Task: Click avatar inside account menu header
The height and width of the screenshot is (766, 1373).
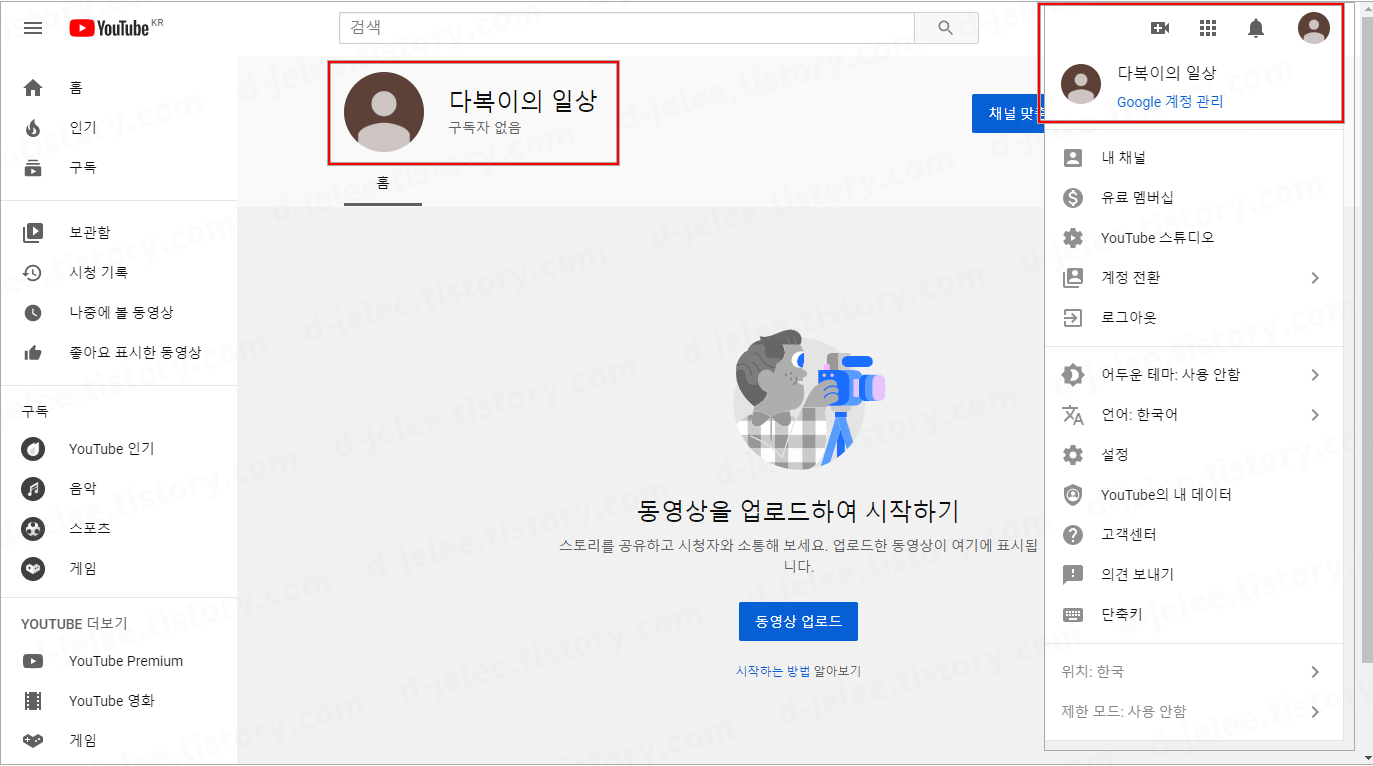Action: 1081,84
